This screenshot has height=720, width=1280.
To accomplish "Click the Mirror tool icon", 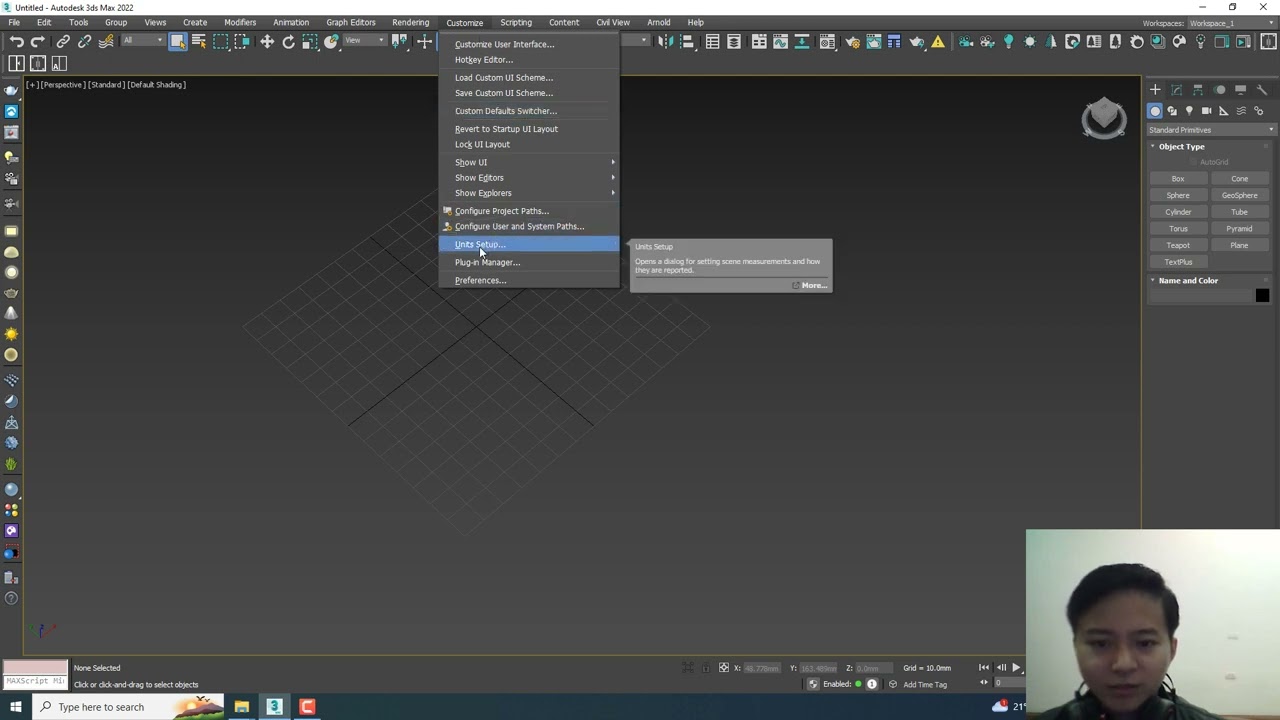I will [665, 41].
